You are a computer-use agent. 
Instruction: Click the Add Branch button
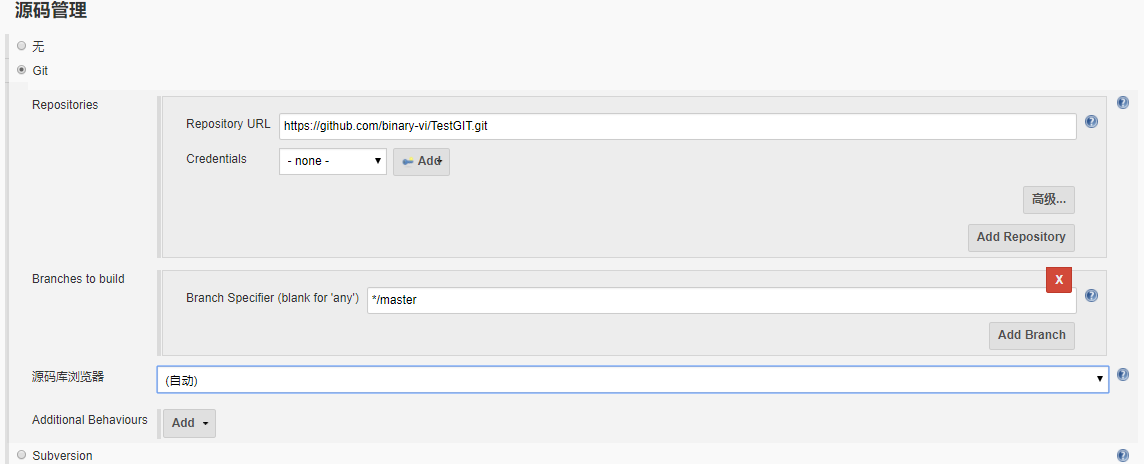1031,335
